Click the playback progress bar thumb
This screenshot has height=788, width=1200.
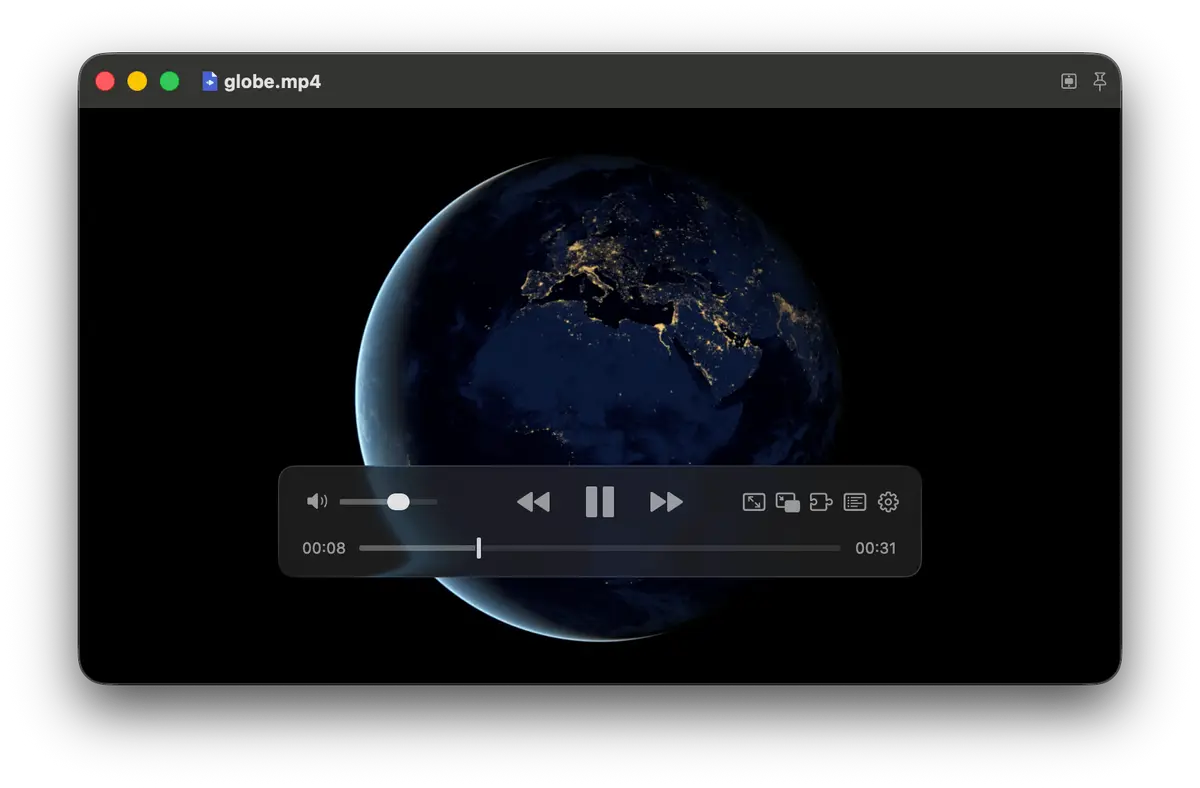[479, 548]
